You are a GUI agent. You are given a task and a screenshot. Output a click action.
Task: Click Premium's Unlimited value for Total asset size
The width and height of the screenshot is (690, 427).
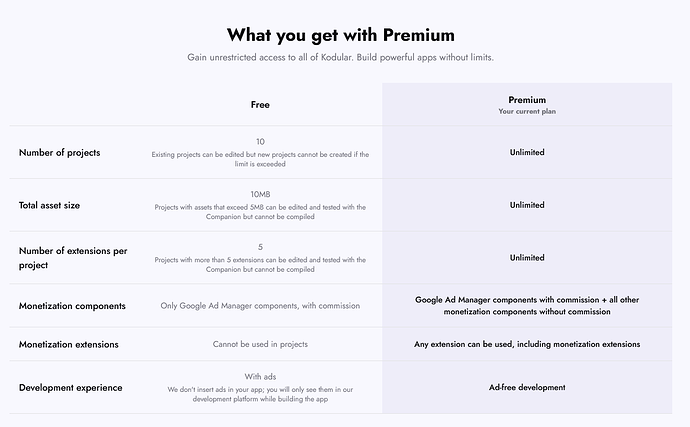[x=527, y=205]
